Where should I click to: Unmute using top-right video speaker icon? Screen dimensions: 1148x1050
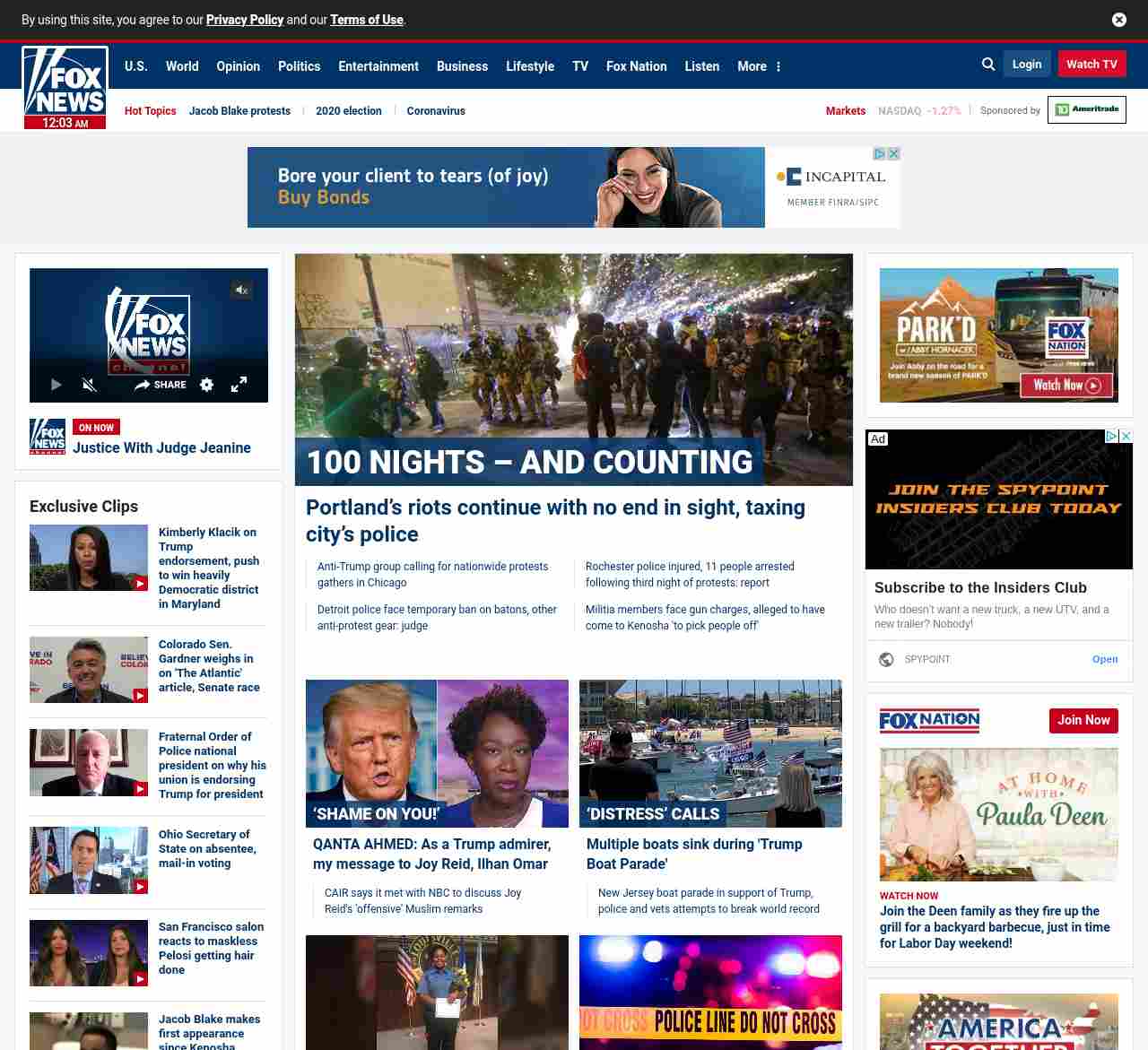click(x=241, y=290)
